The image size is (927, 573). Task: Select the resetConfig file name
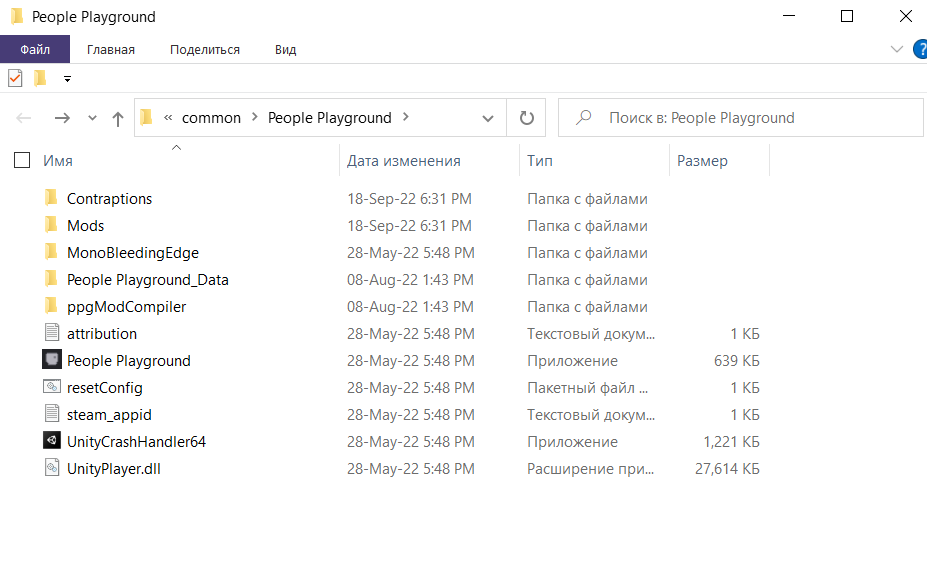pyautogui.click(x=105, y=388)
